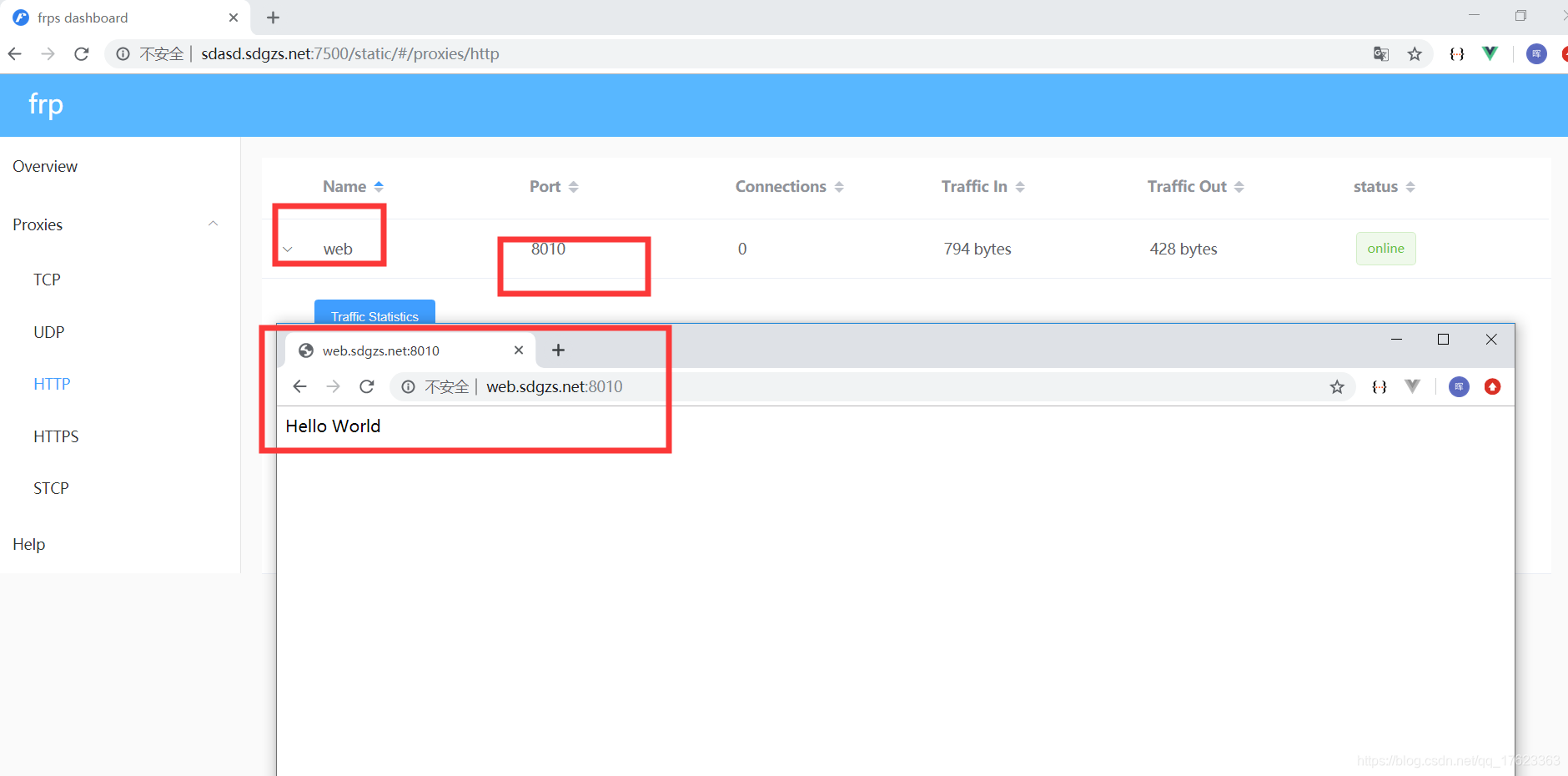Open gray Vue extension in web.sdgzs.net window
The width and height of the screenshot is (1568, 776).
[x=1412, y=386]
